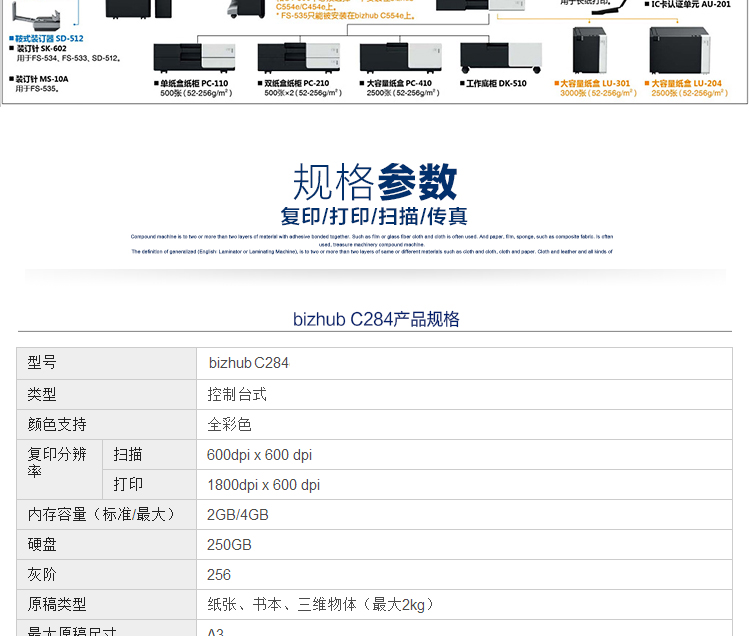Select the label 工作底柜 DK-510

click(496, 83)
